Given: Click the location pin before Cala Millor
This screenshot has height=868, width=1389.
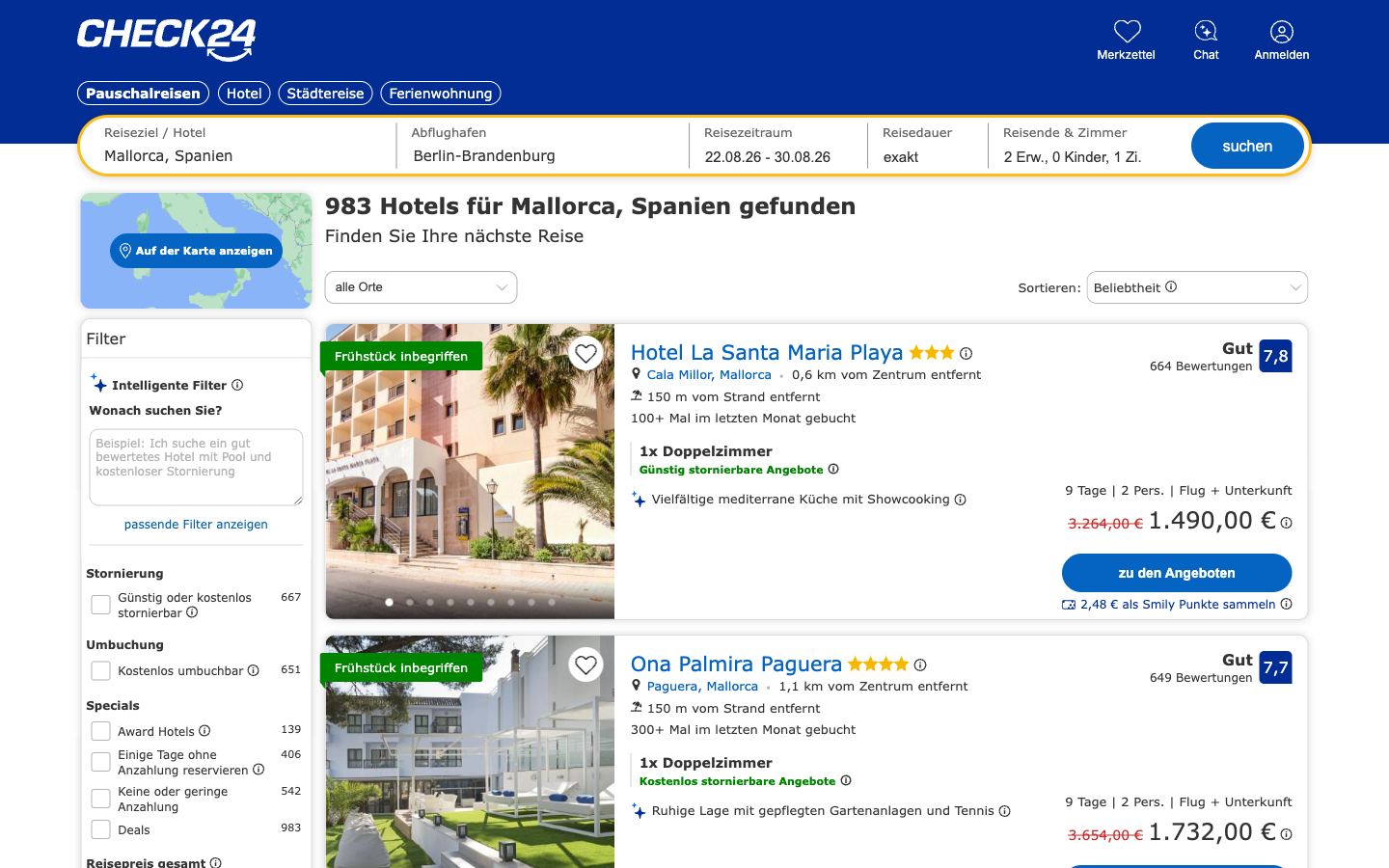Looking at the screenshot, I should [x=636, y=374].
